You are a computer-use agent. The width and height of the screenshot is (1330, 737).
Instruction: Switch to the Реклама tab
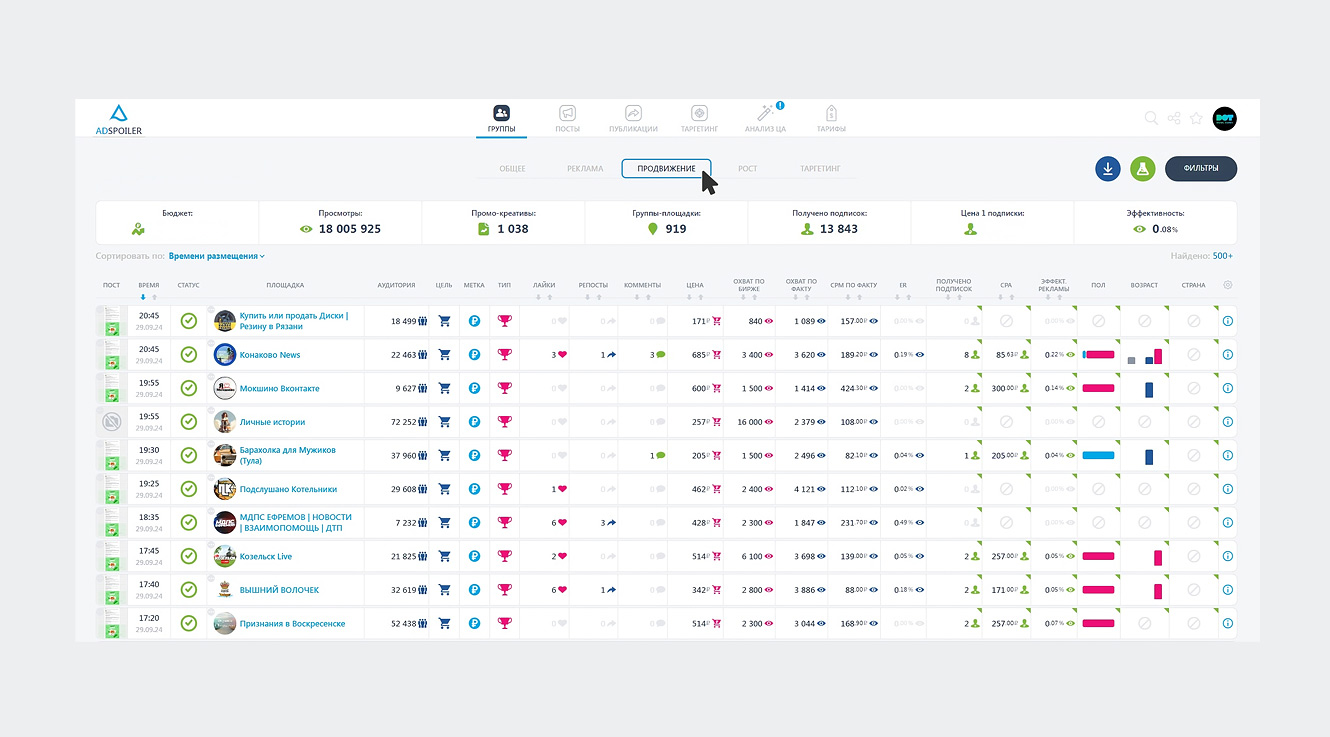coord(585,169)
